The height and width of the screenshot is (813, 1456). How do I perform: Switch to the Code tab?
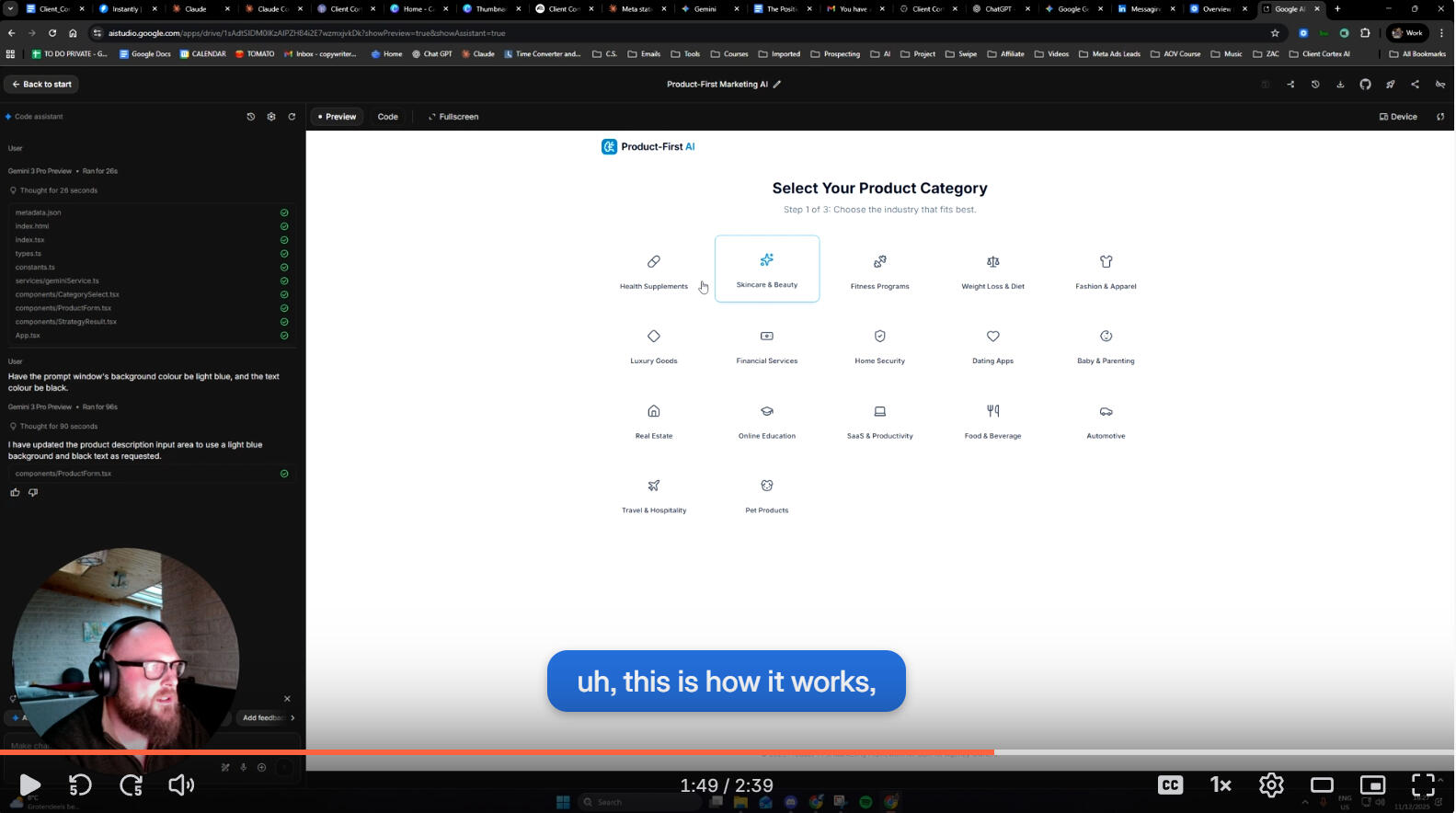(x=387, y=117)
